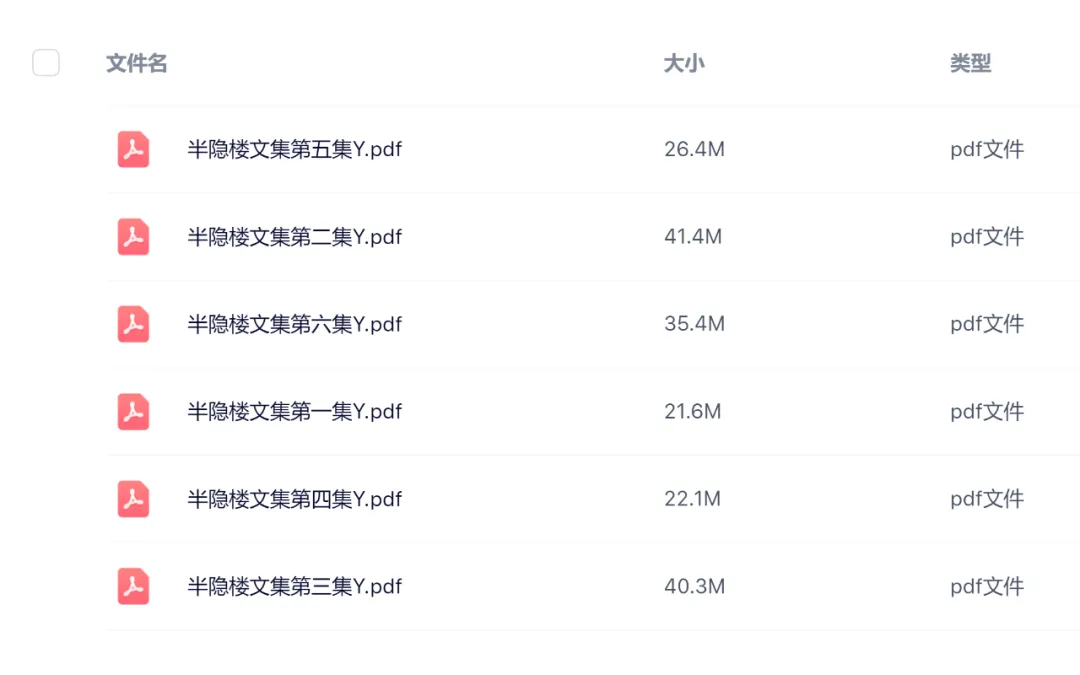Tick the select-all checkbox in header
Viewport: 1080px width, 675px height.
click(46, 63)
